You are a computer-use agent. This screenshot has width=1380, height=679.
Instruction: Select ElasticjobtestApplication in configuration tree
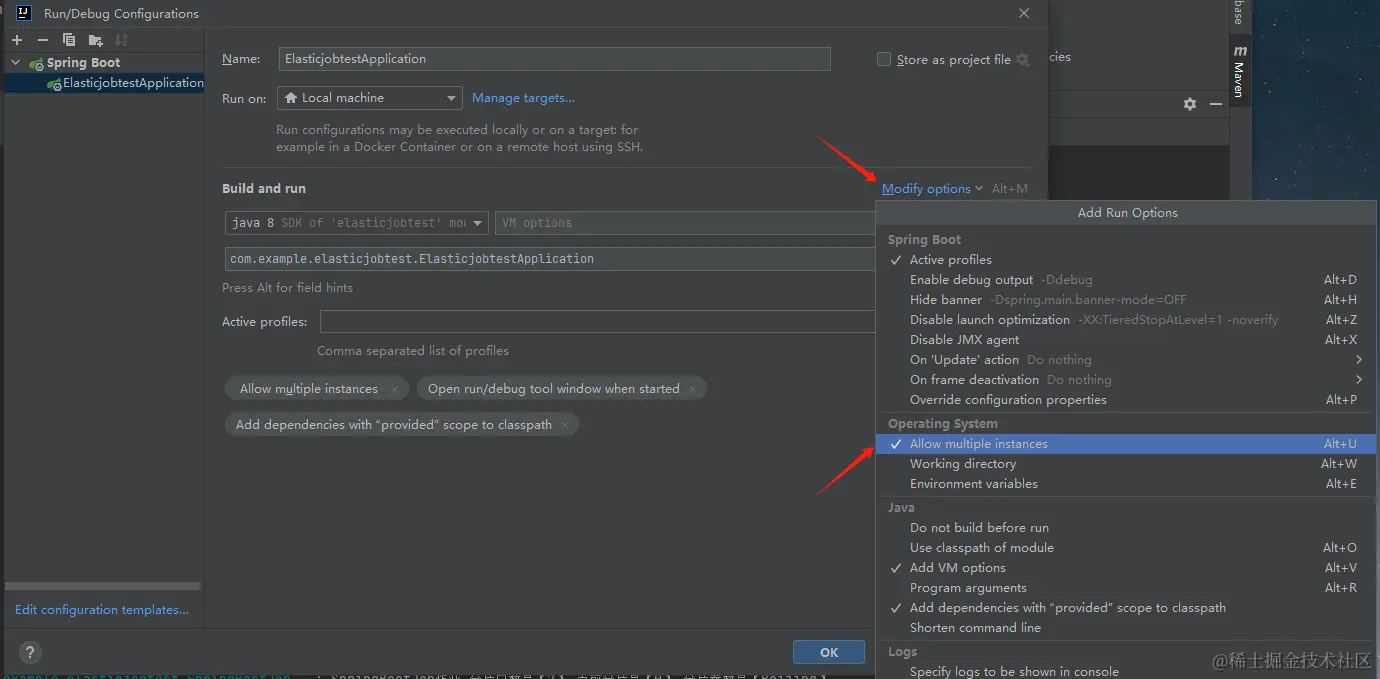tap(104, 83)
